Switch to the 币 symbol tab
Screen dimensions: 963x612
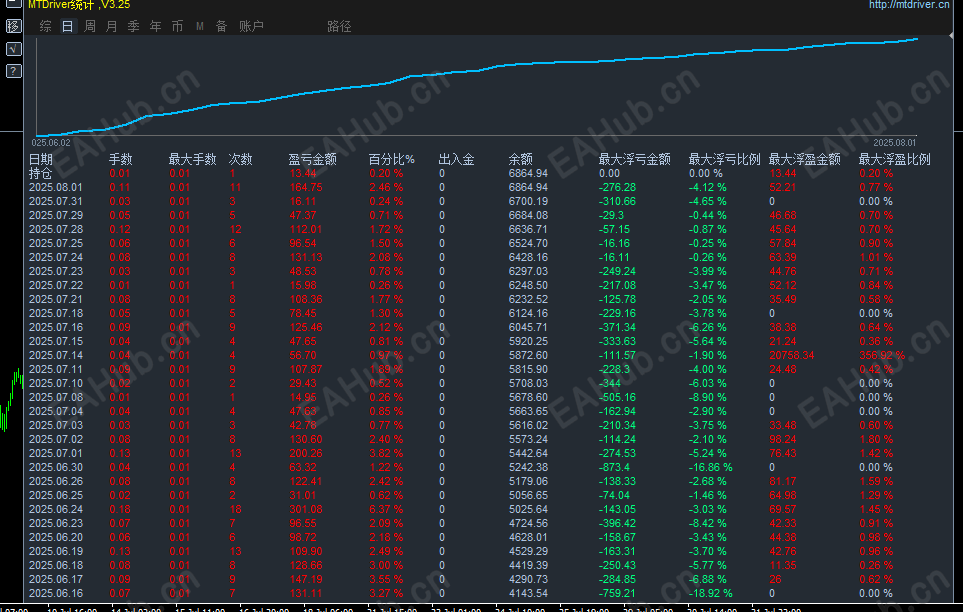point(177,26)
